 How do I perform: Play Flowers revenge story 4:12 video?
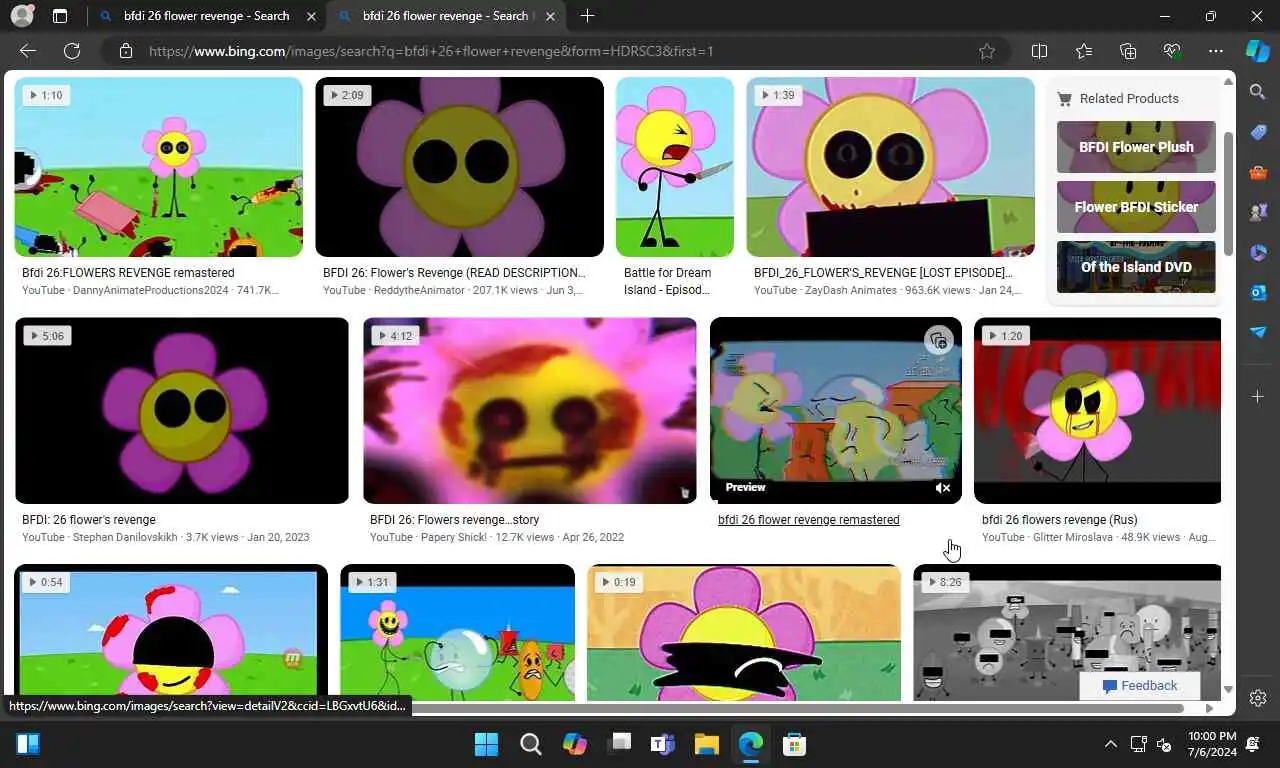[529, 411]
